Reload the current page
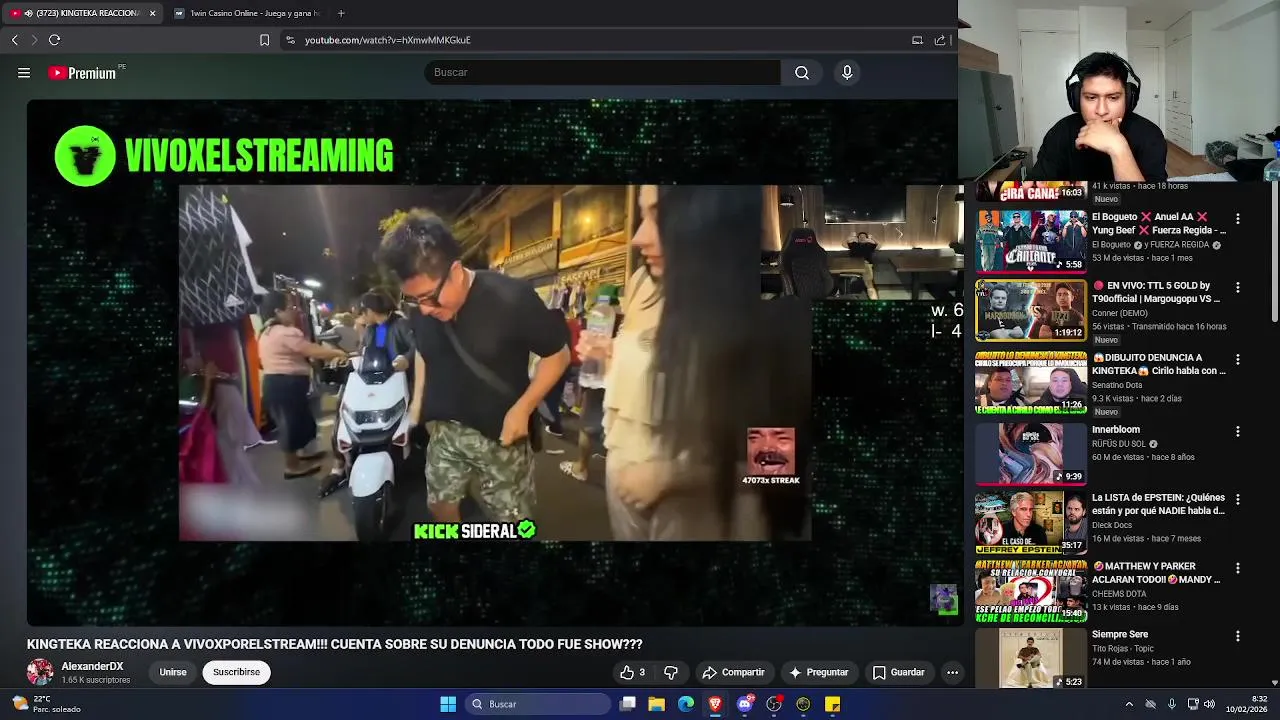The image size is (1280, 720). tap(54, 40)
